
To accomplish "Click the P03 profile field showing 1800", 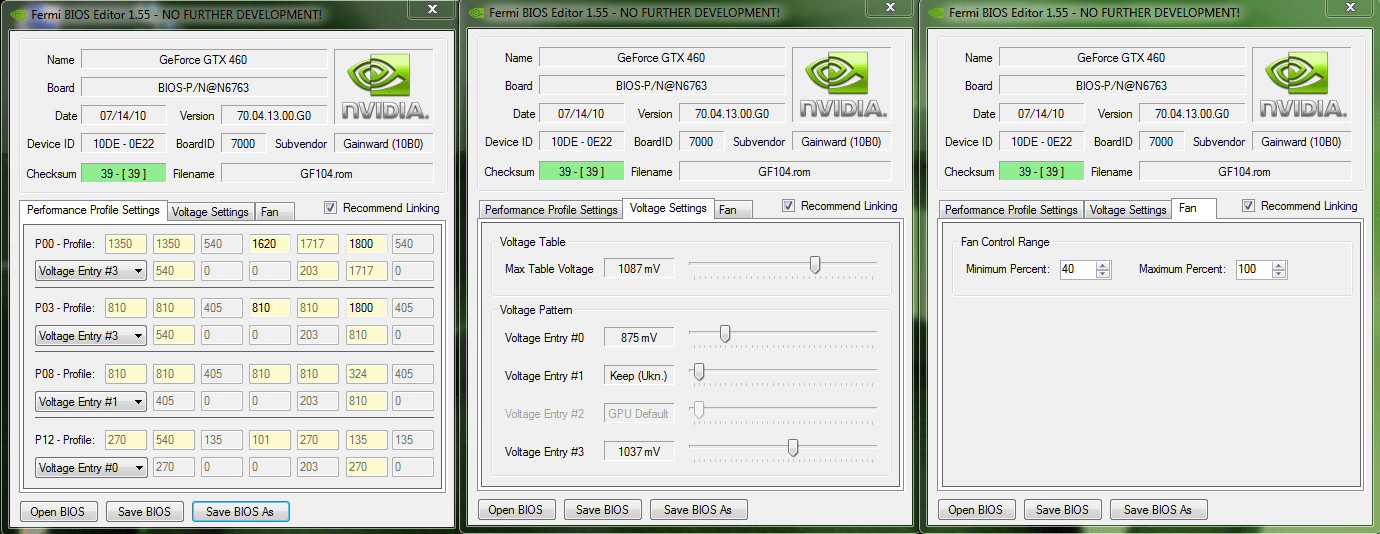I will tap(367, 309).
